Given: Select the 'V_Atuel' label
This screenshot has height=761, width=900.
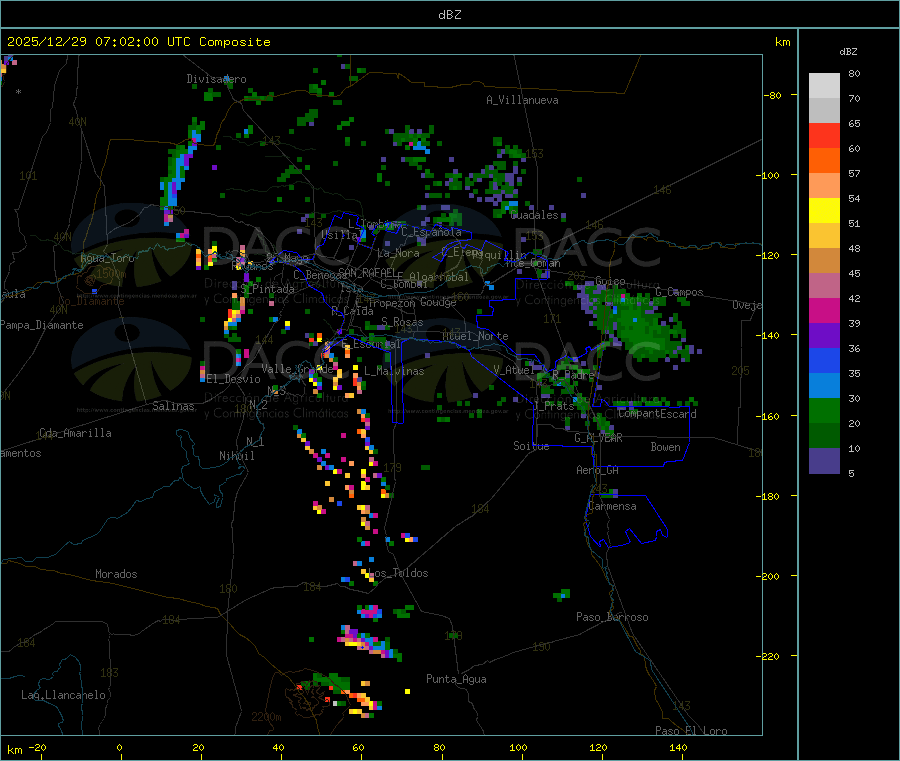Looking at the screenshot, I should pos(514,370).
